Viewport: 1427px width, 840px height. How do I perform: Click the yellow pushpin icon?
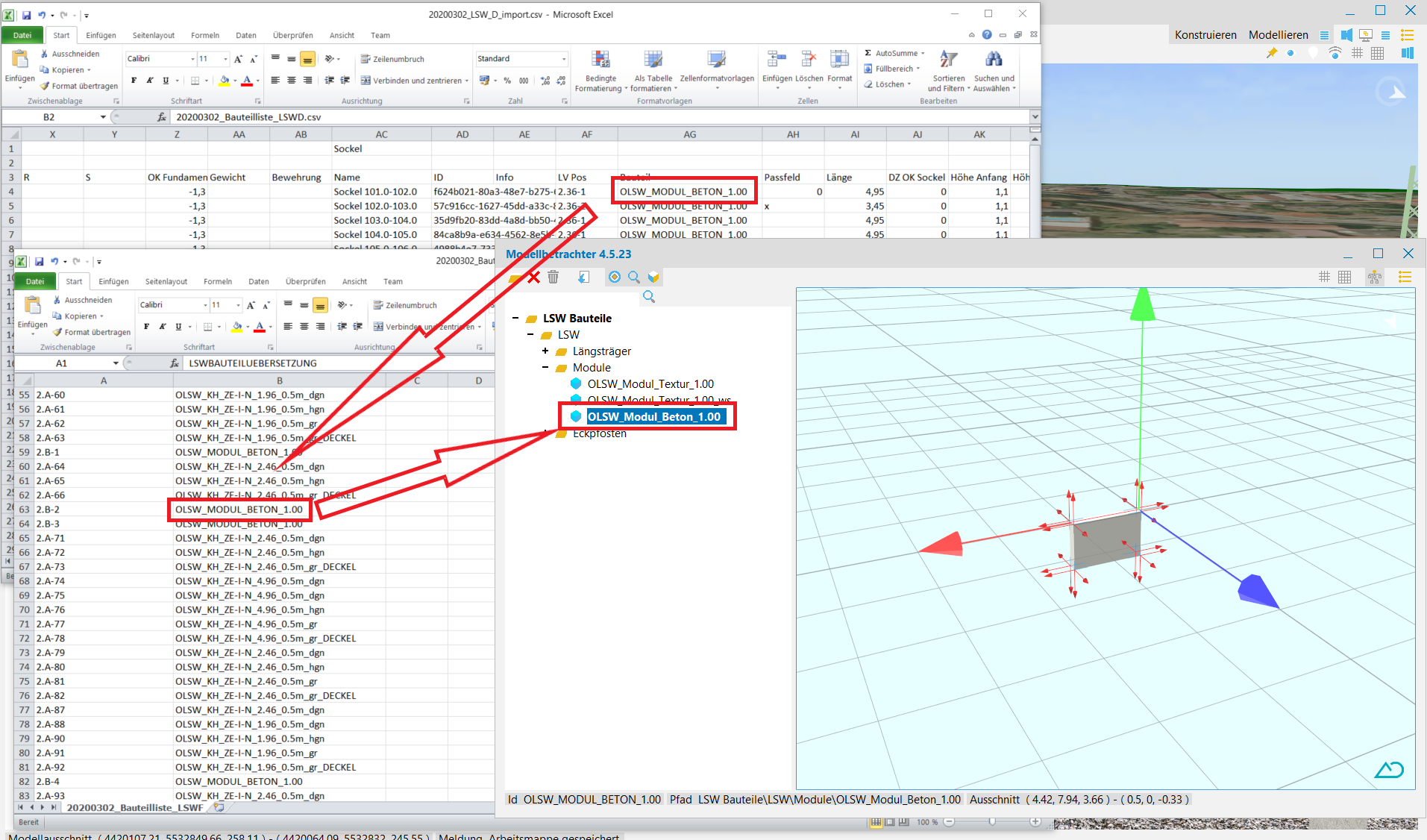coord(1272,53)
